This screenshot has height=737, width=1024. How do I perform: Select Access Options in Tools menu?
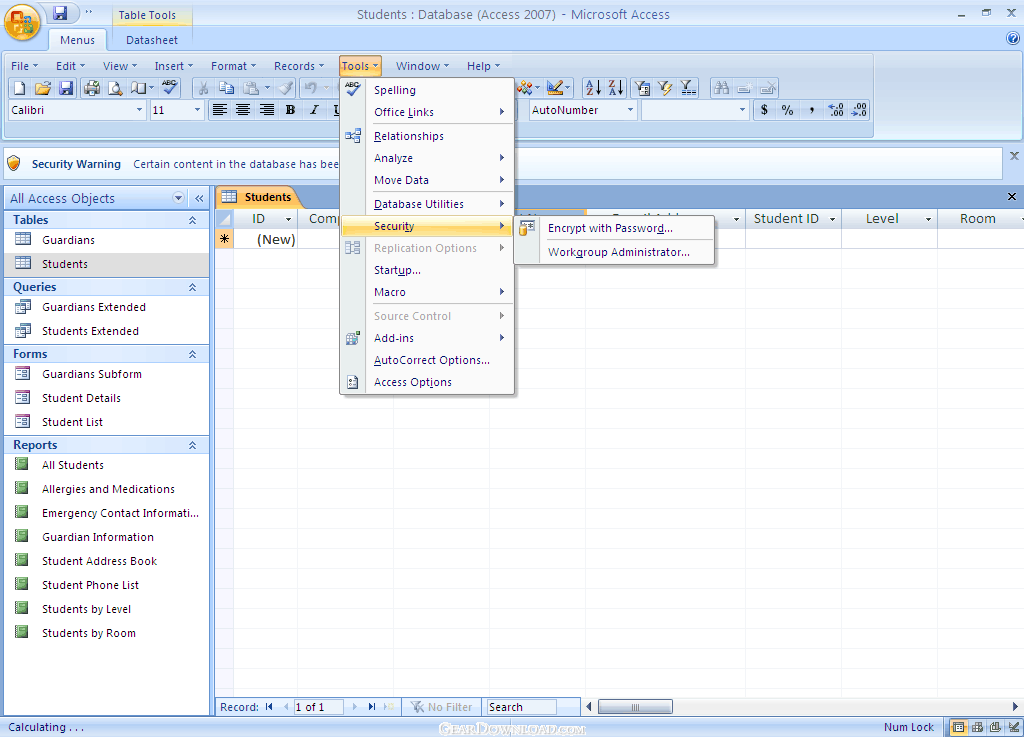click(427, 382)
